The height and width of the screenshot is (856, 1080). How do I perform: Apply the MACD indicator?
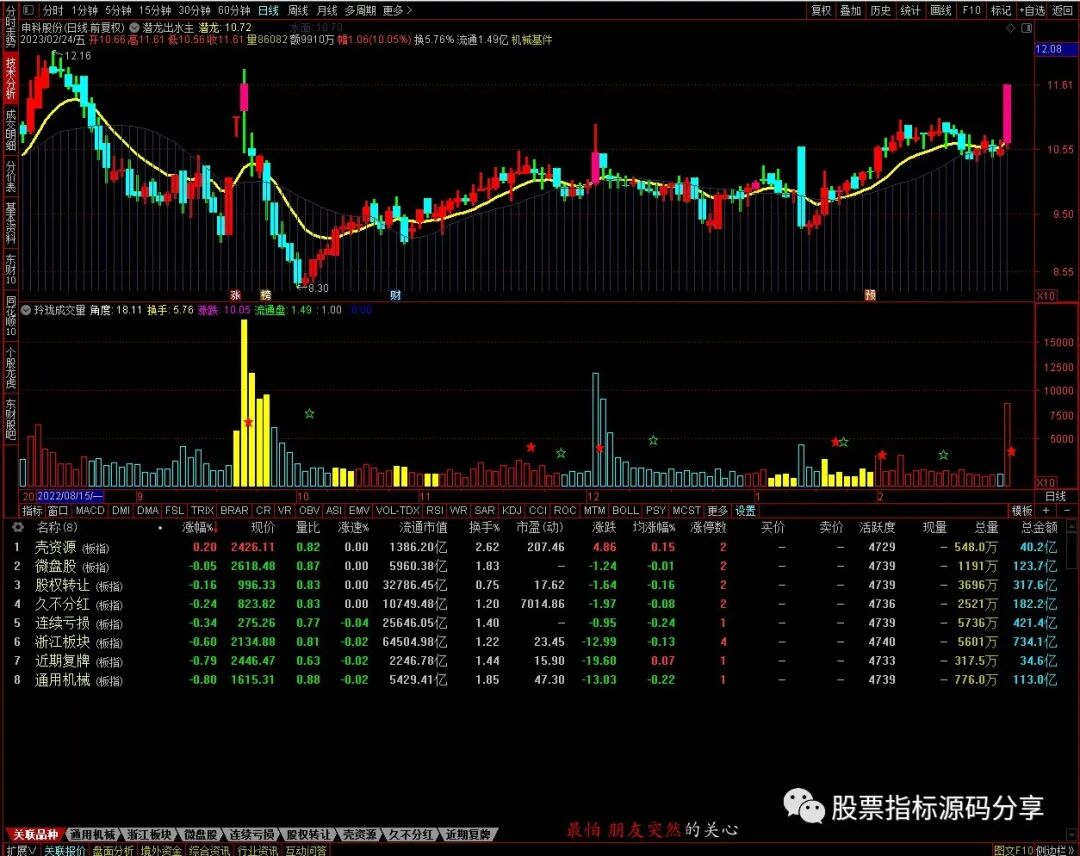(x=90, y=510)
